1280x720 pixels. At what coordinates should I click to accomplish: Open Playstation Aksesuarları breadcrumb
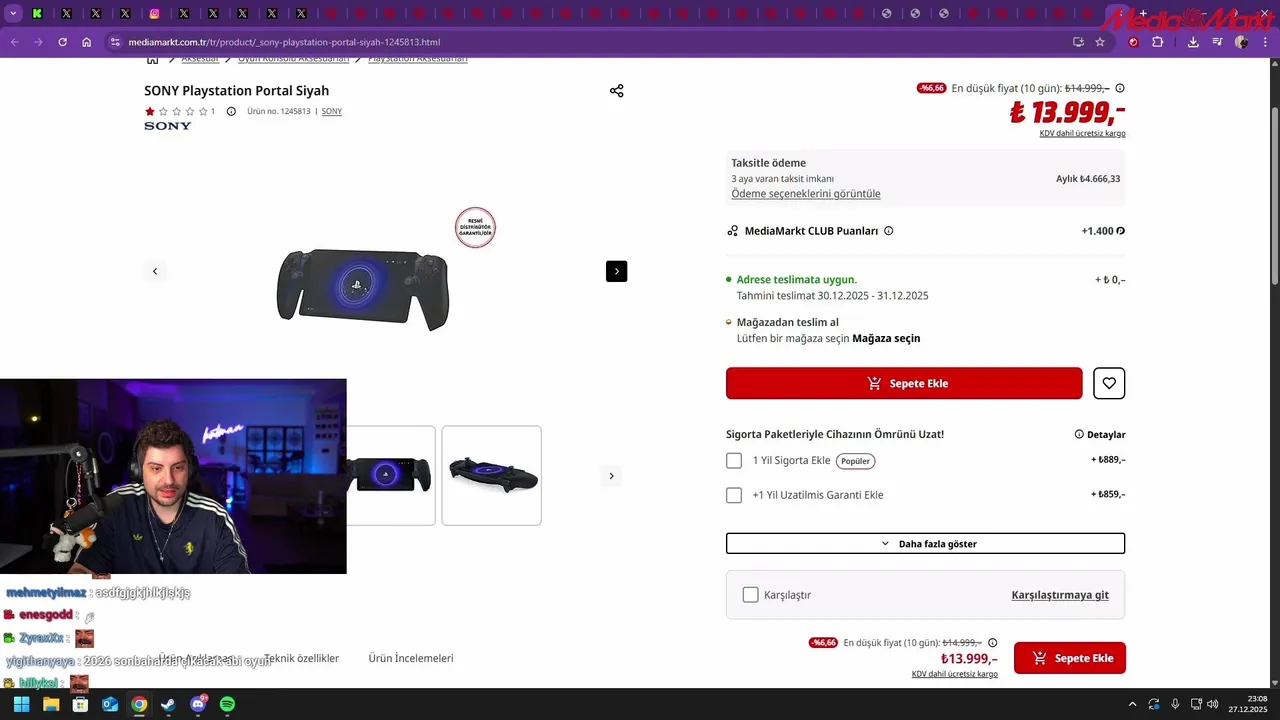pos(418,60)
